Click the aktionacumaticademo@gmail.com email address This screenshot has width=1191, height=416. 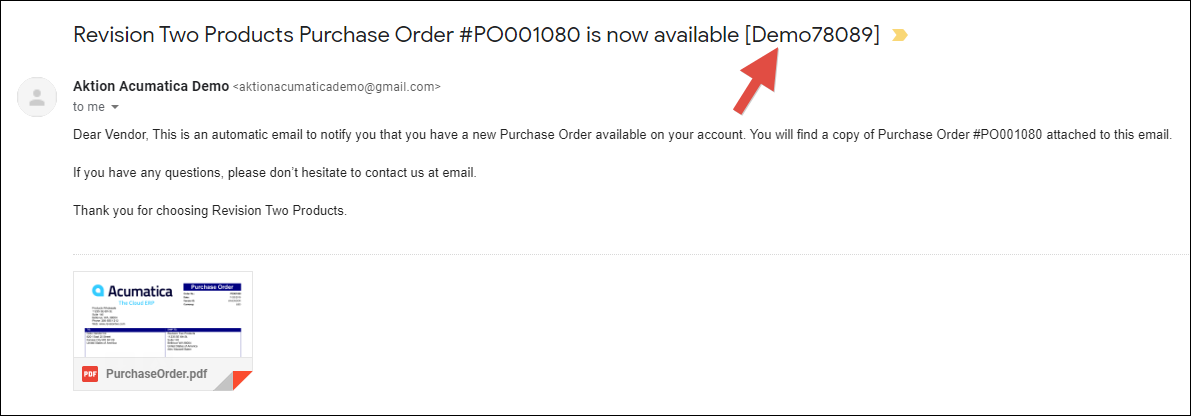336,87
